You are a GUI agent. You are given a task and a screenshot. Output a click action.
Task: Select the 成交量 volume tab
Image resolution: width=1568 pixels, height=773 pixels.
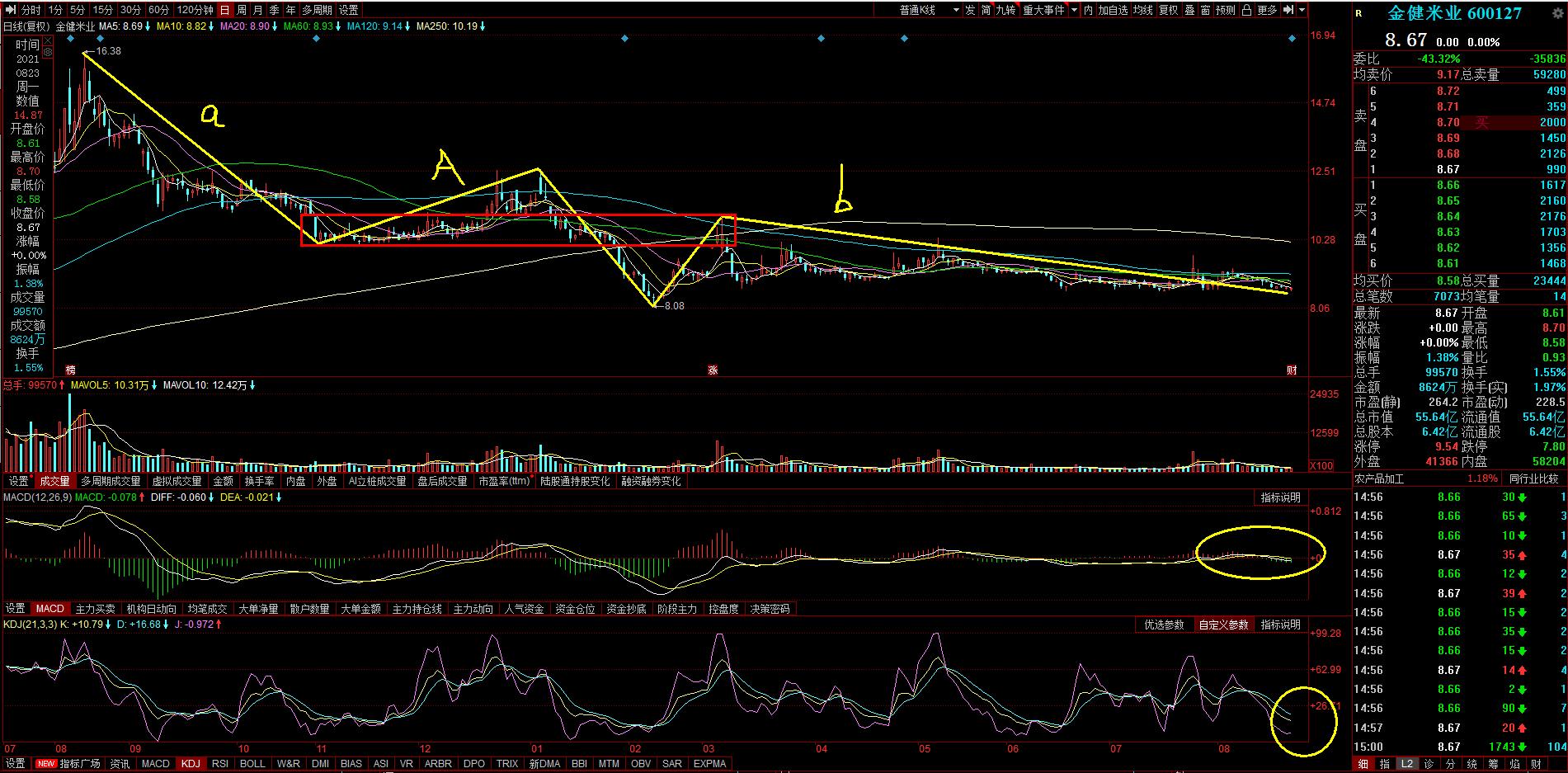pos(55,481)
